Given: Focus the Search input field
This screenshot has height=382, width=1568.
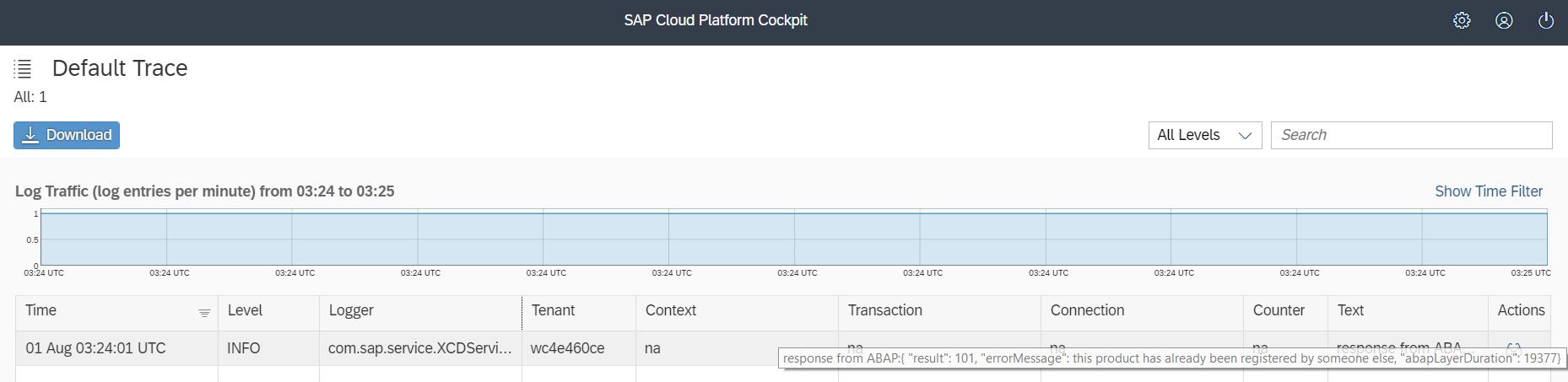Looking at the screenshot, I should [x=1412, y=135].
